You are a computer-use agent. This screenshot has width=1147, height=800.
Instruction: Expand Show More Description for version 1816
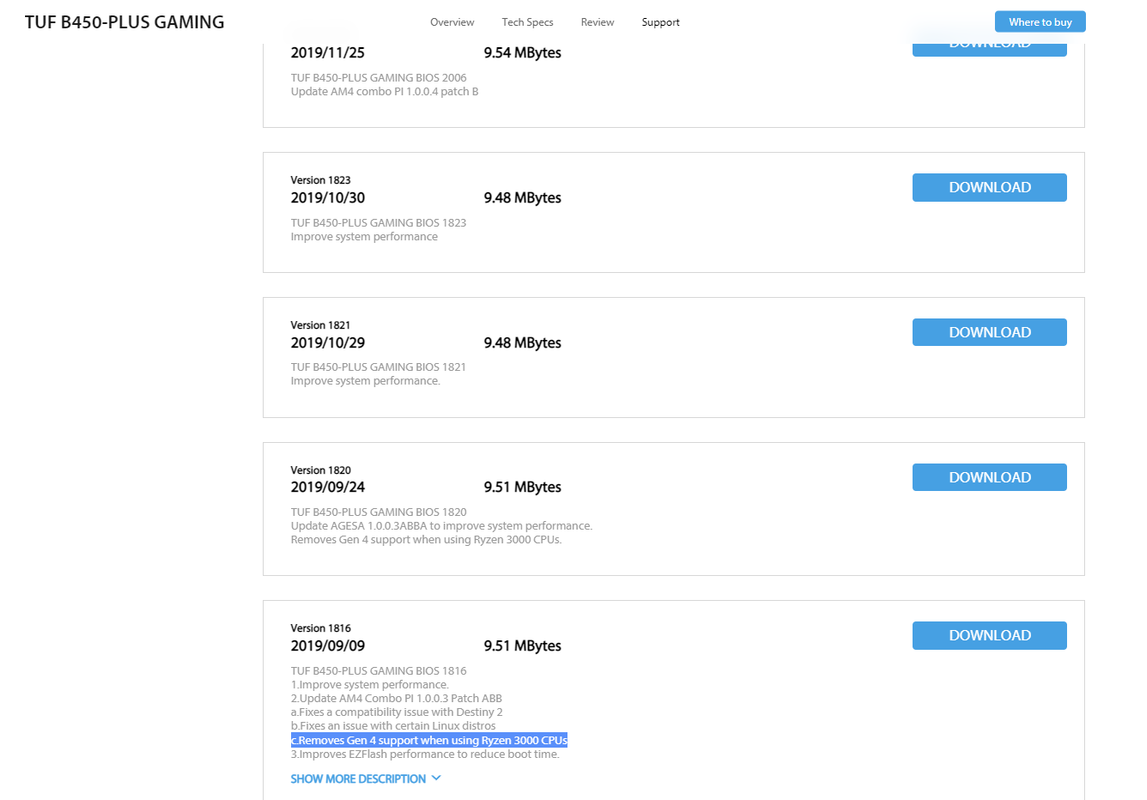coord(358,779)
